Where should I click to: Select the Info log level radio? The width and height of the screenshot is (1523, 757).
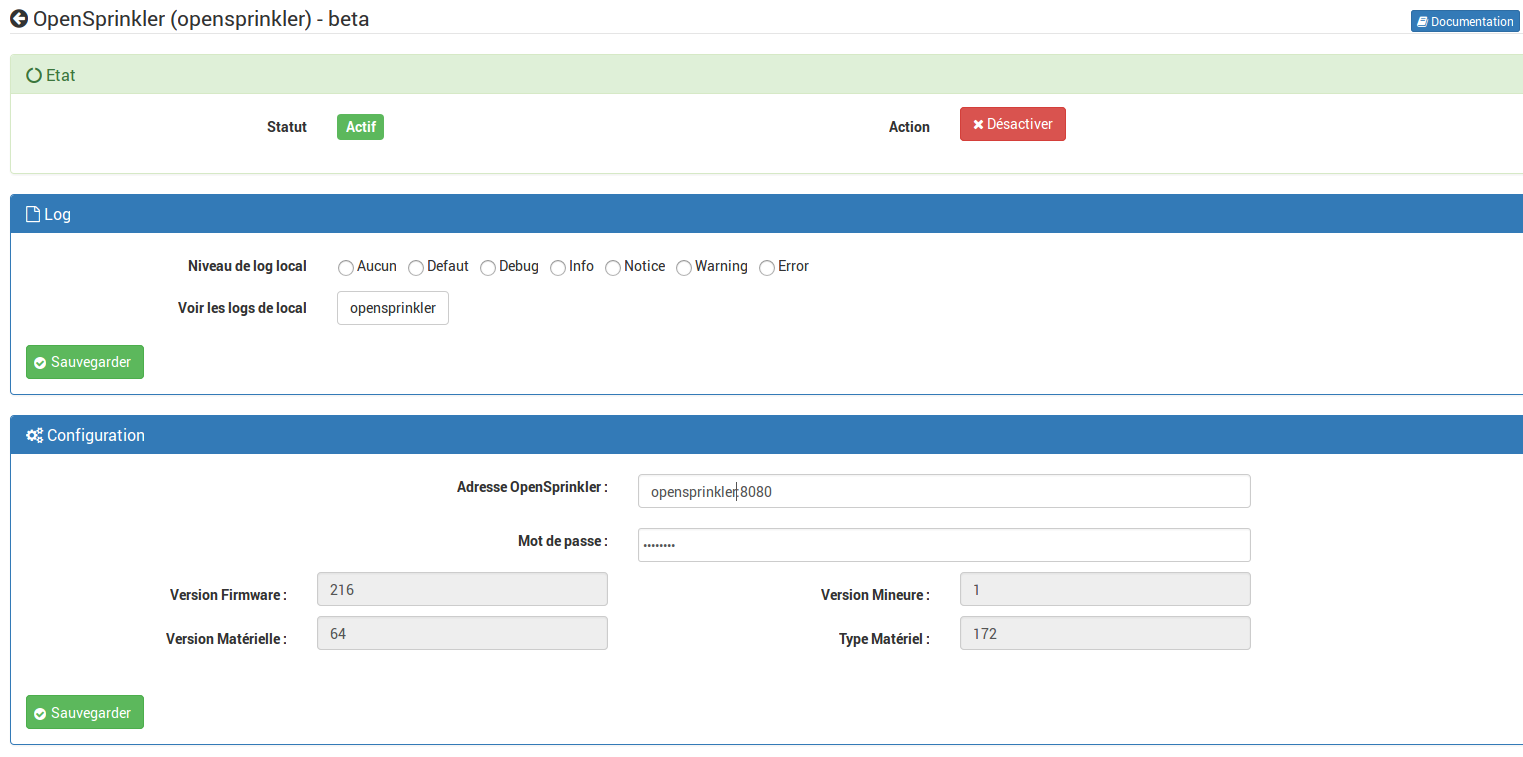pyautogui.click(x=558, y=268)
